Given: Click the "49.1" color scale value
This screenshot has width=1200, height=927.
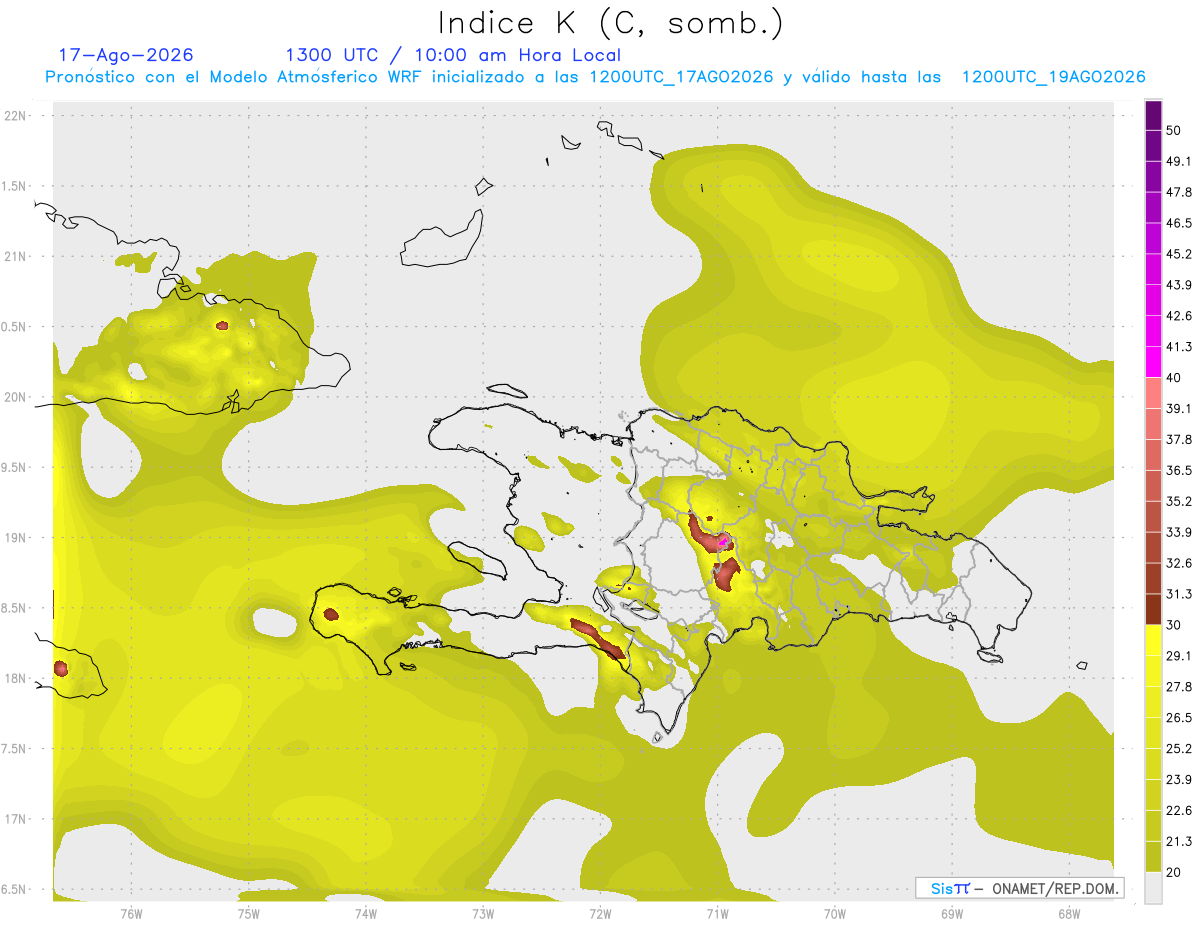Looking at the screenshot, I should (1179, 161).
